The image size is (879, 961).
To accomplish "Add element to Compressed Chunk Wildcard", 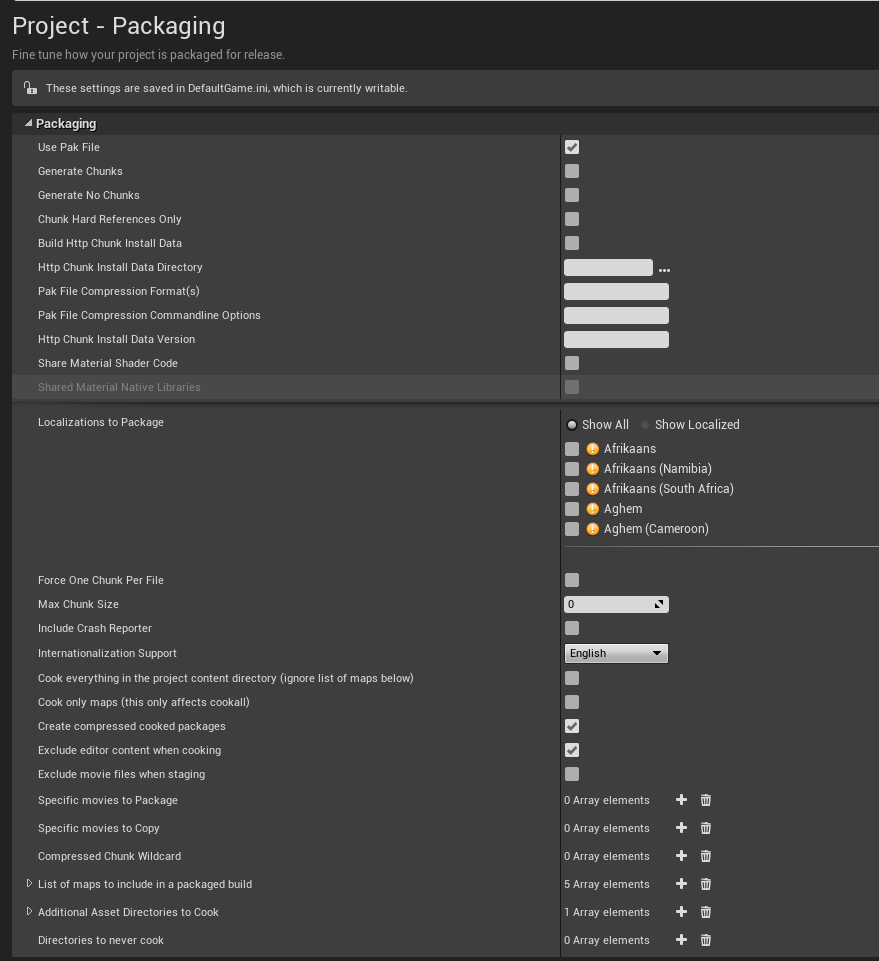I will pos(681,856).
